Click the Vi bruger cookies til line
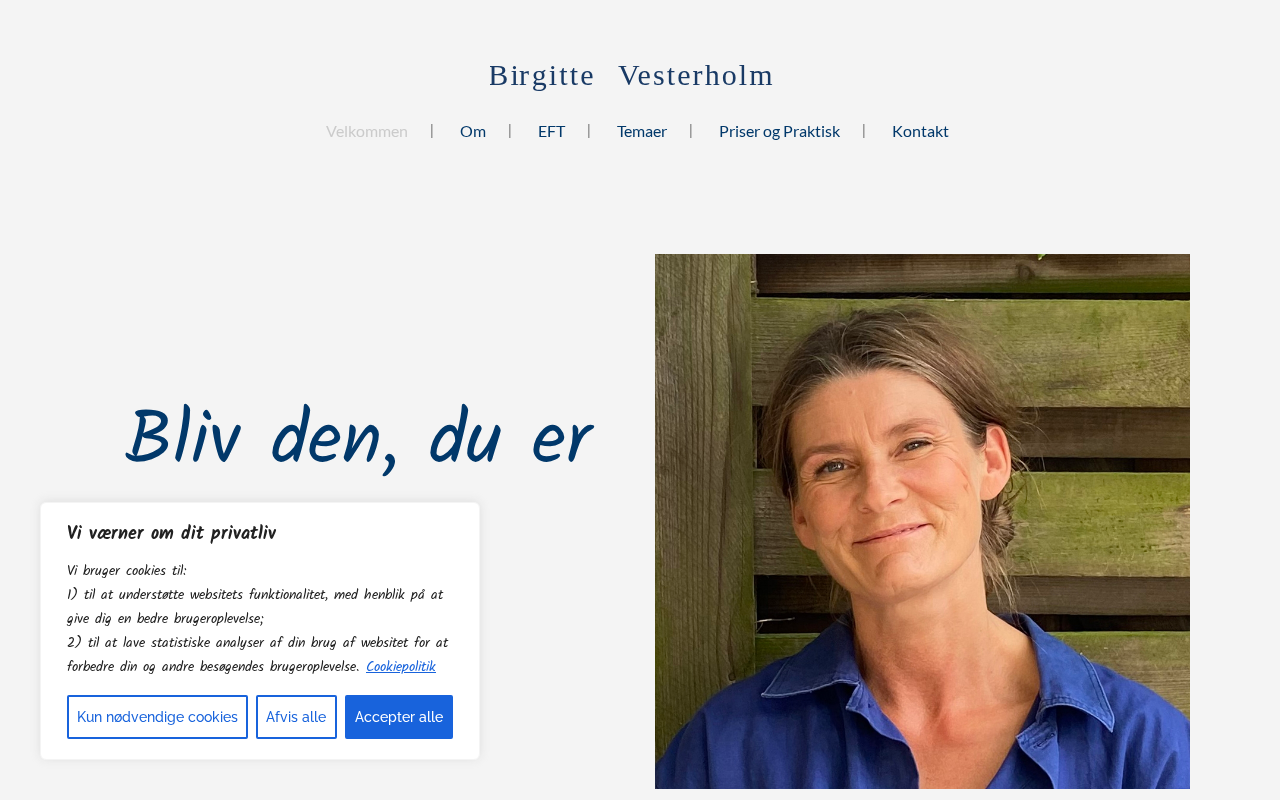 point(126,571)
